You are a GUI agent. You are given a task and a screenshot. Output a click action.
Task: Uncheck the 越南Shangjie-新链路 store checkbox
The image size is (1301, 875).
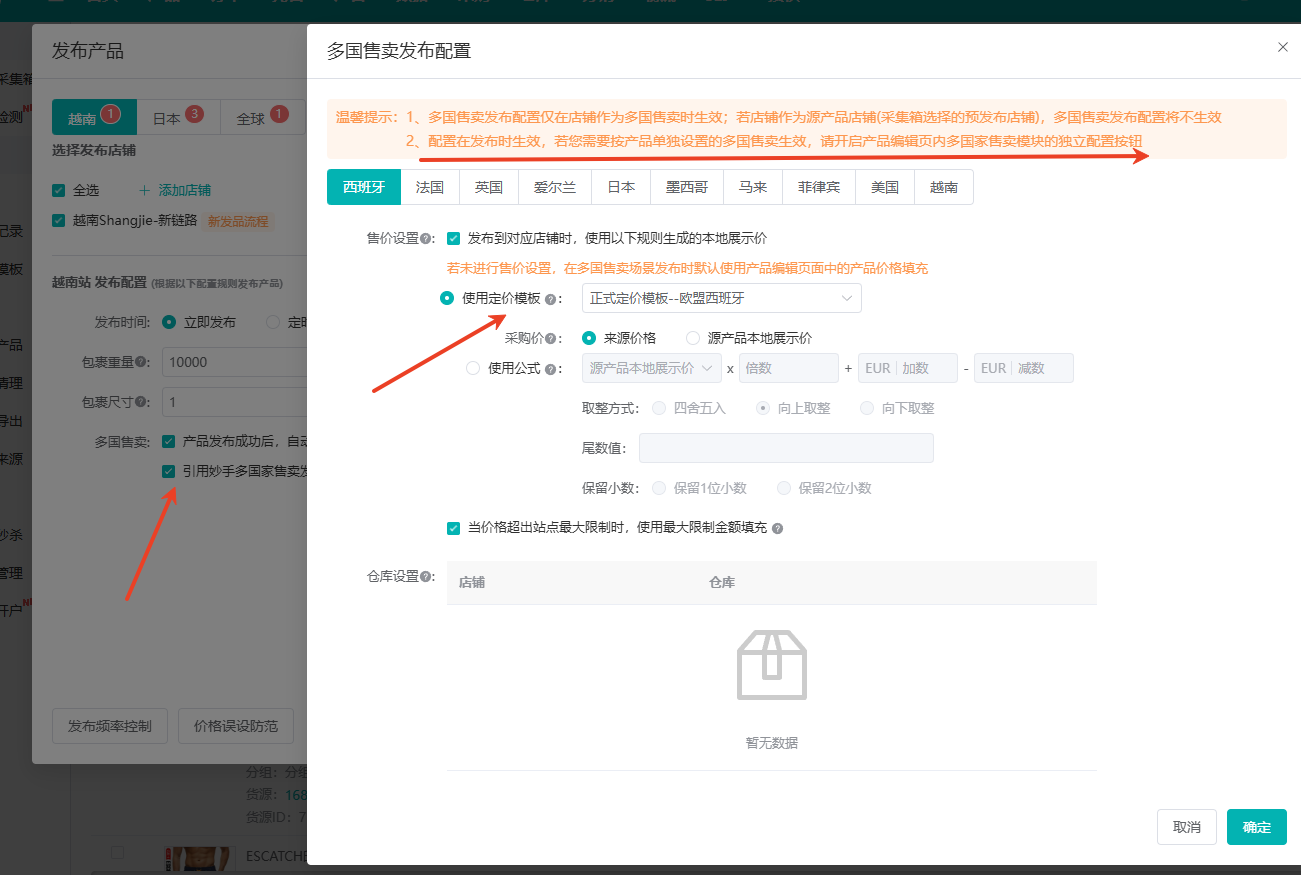coord(58,220)
